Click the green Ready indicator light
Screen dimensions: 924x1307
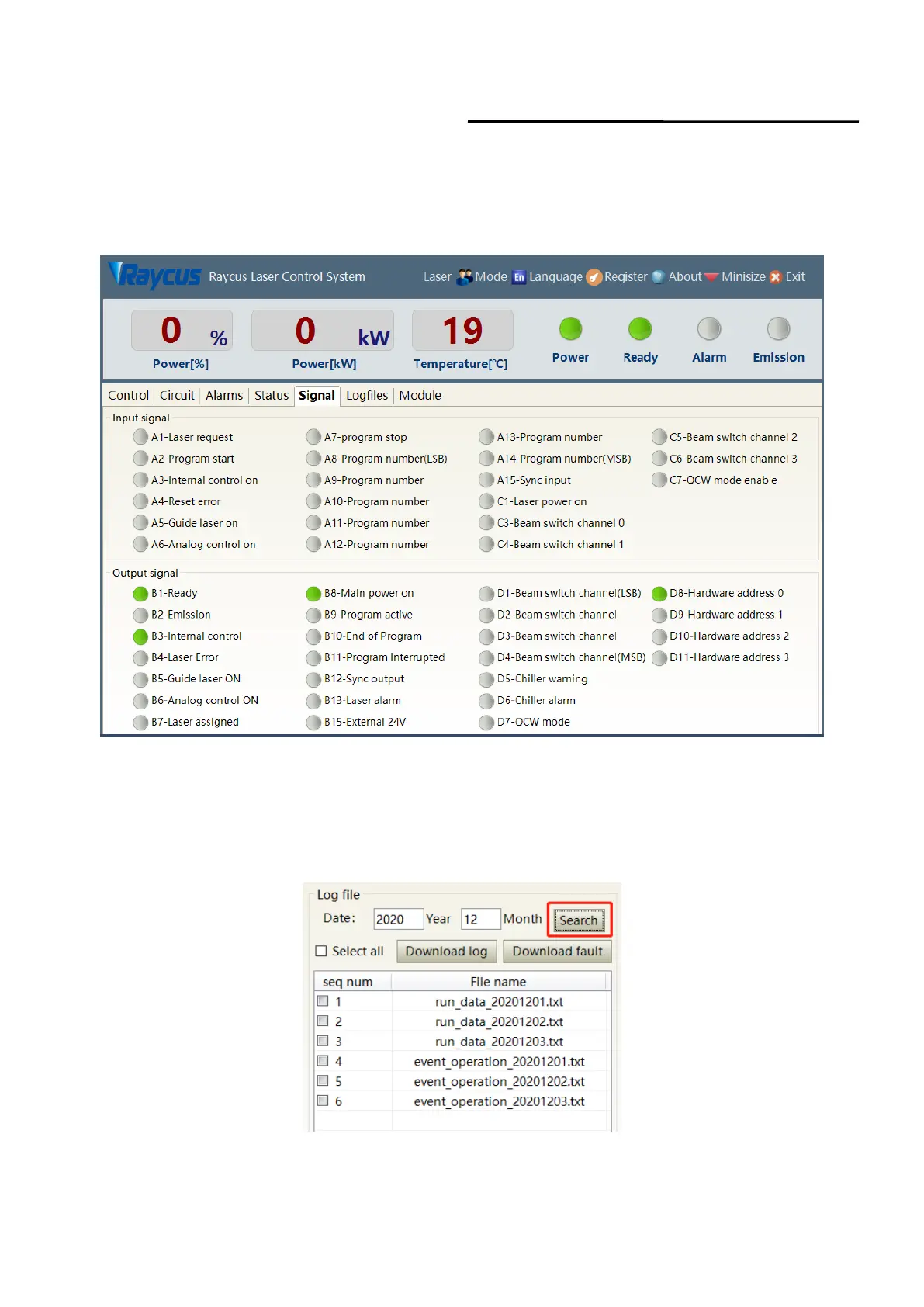[x=640, y=329]
